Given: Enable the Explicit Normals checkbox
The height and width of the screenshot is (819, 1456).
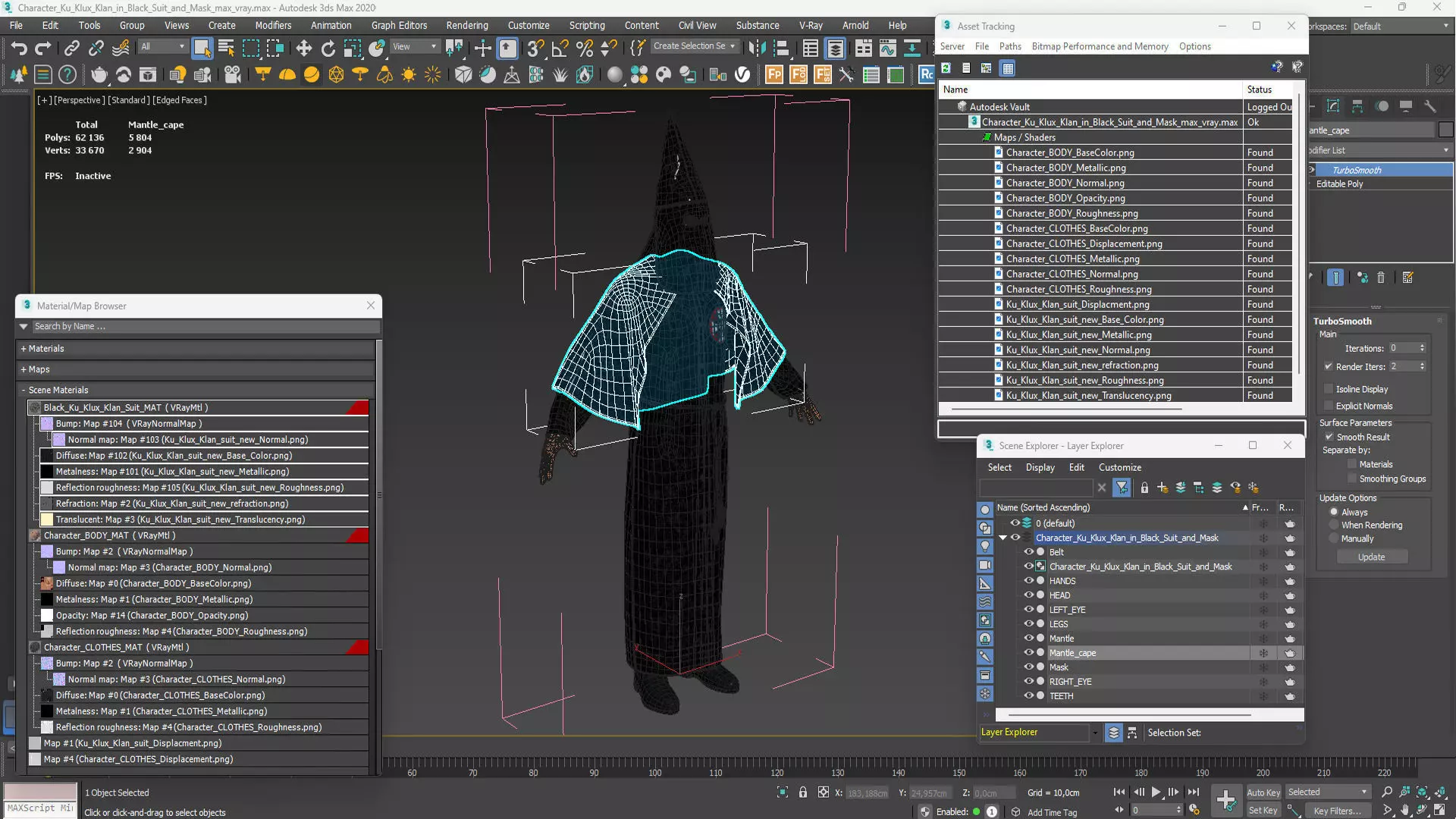Looking at the screenshot, I should coord(1329,406).
